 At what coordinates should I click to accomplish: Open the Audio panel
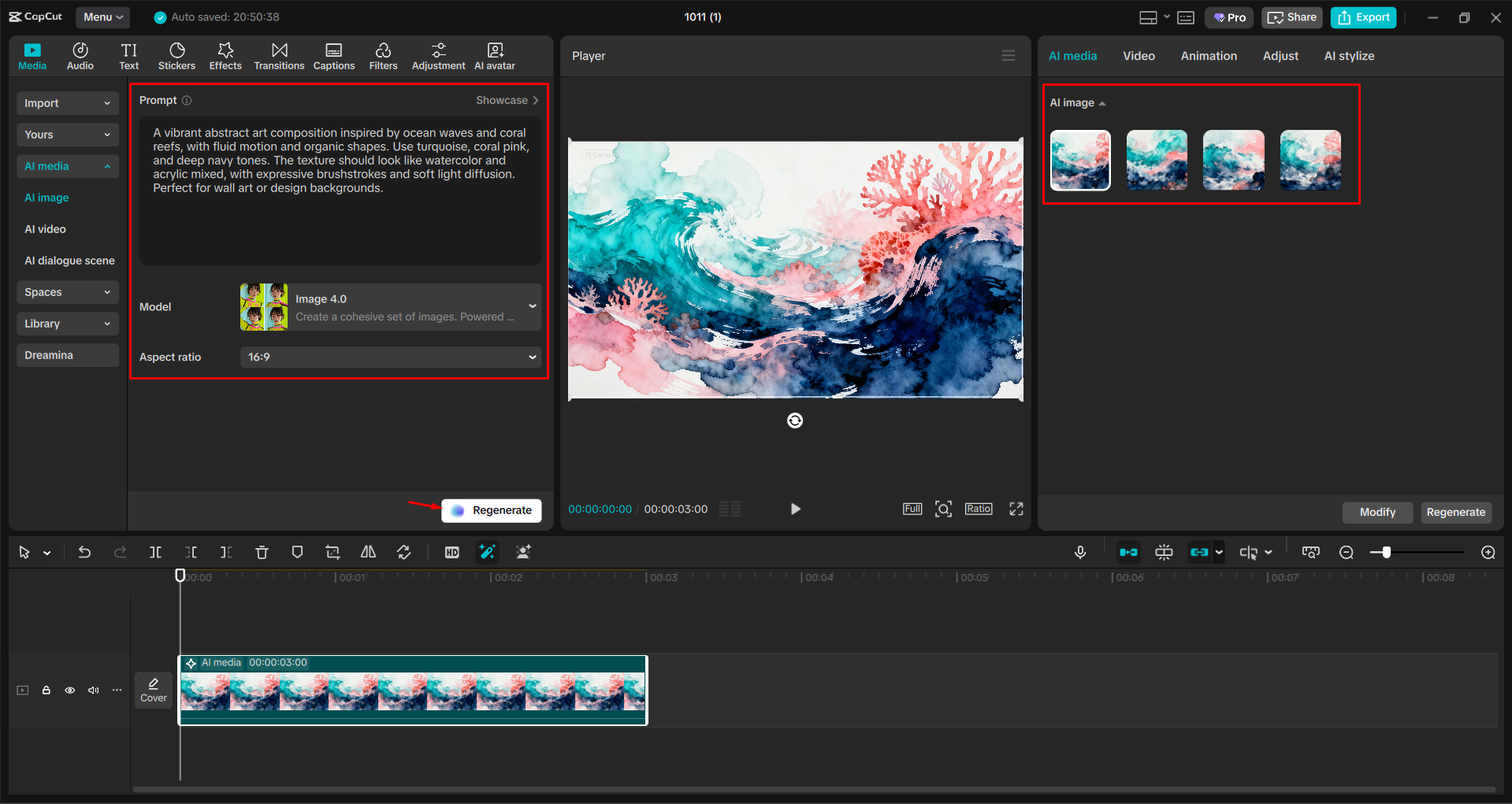(x=80, y=55)
